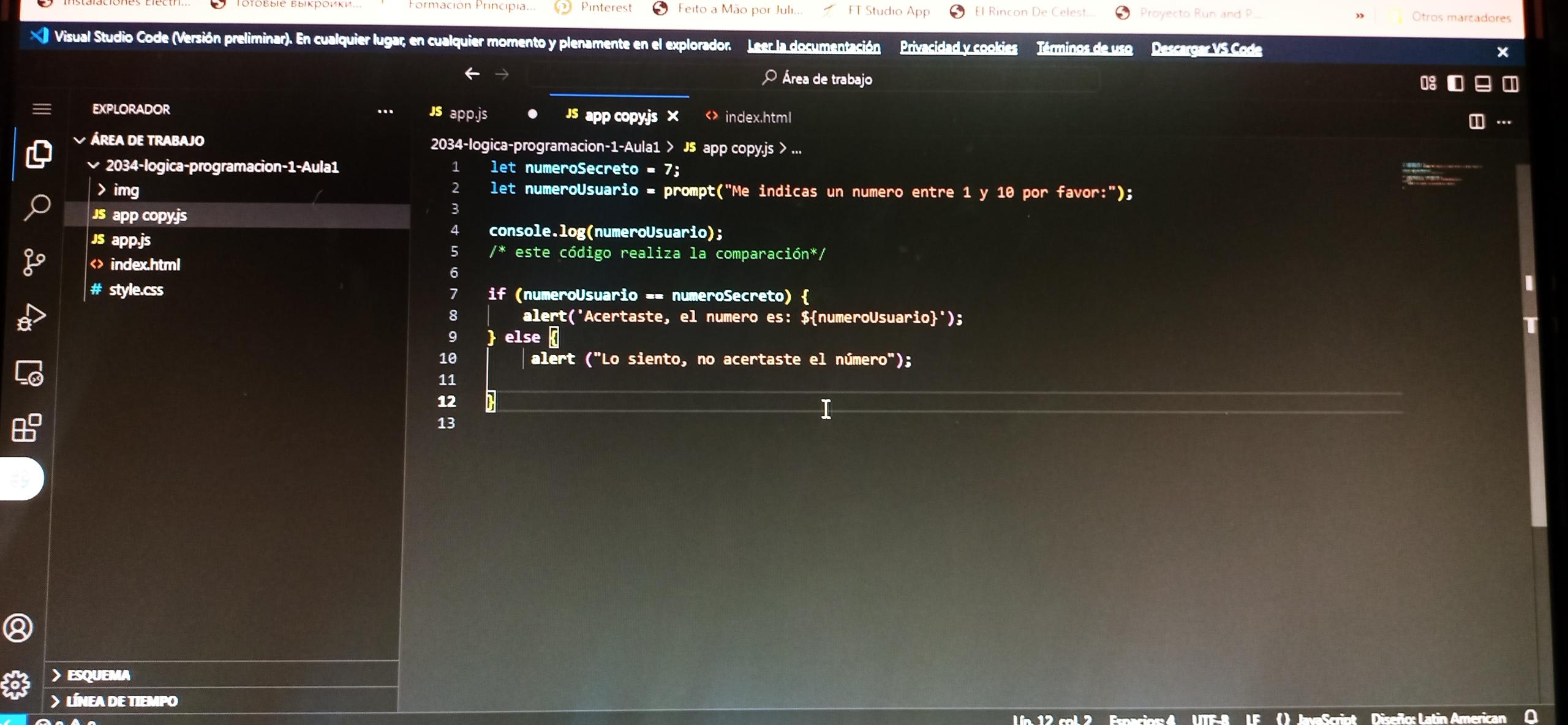Click the else keyword on line 9
1568x725 pixels.
coord(522,337)
